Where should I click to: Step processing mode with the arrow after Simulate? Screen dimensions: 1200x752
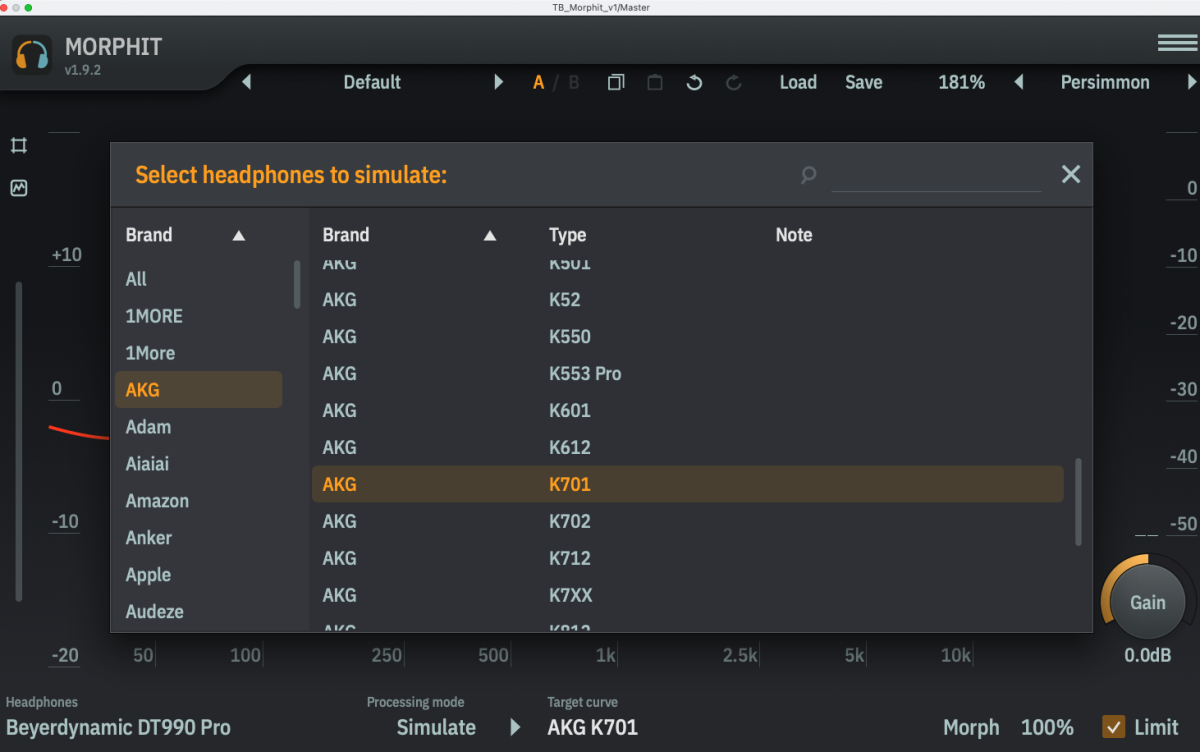[x=515, y=728]
